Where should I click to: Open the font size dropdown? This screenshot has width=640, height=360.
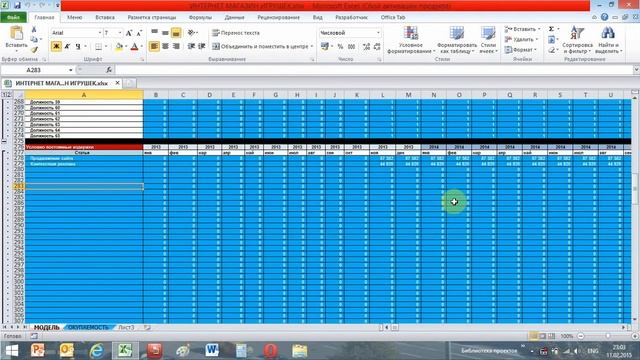[x=120, y=33]
